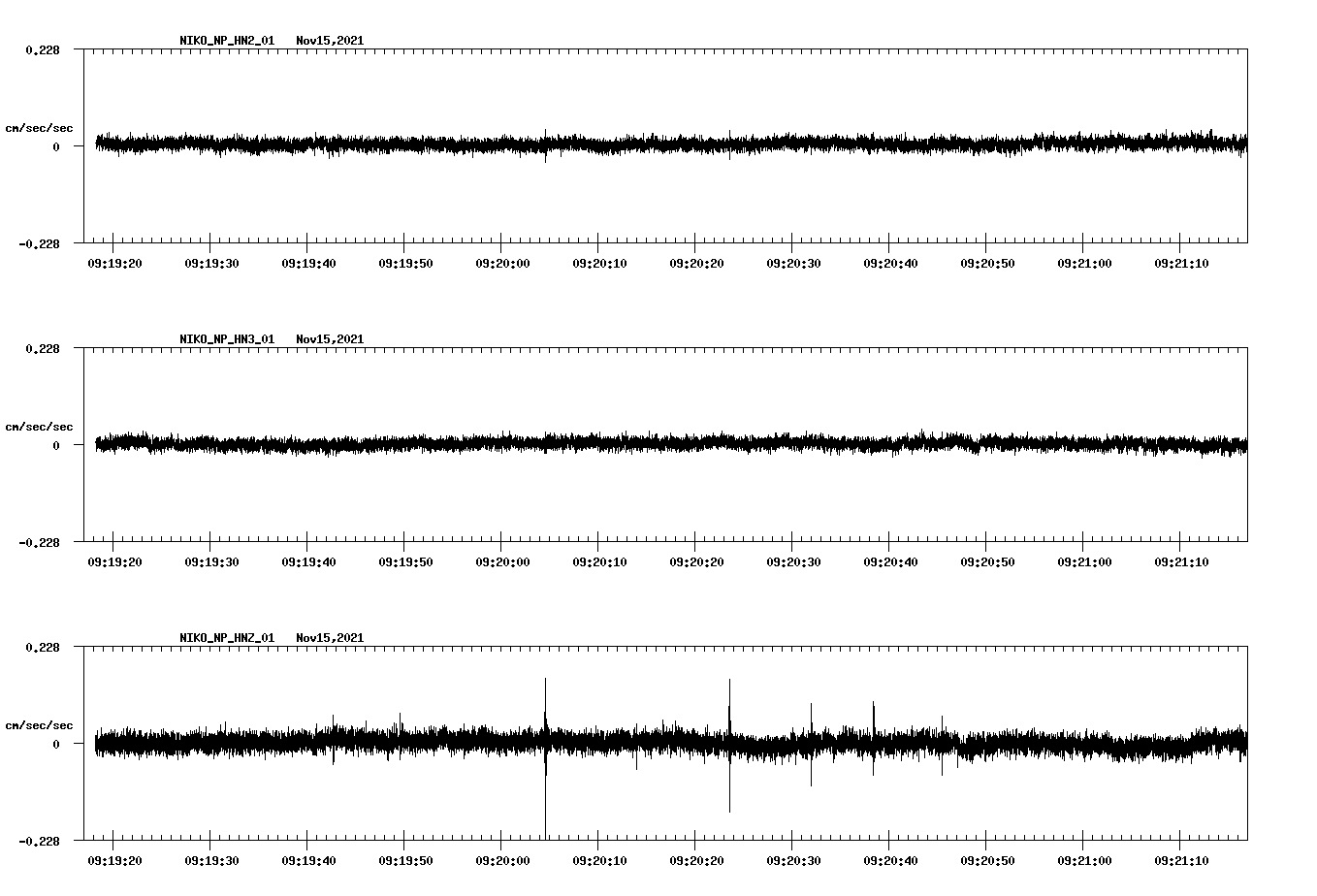Click the 09:21:00 time label under HNZ plot
The image size is (1317, 896).
point(1084,860)
